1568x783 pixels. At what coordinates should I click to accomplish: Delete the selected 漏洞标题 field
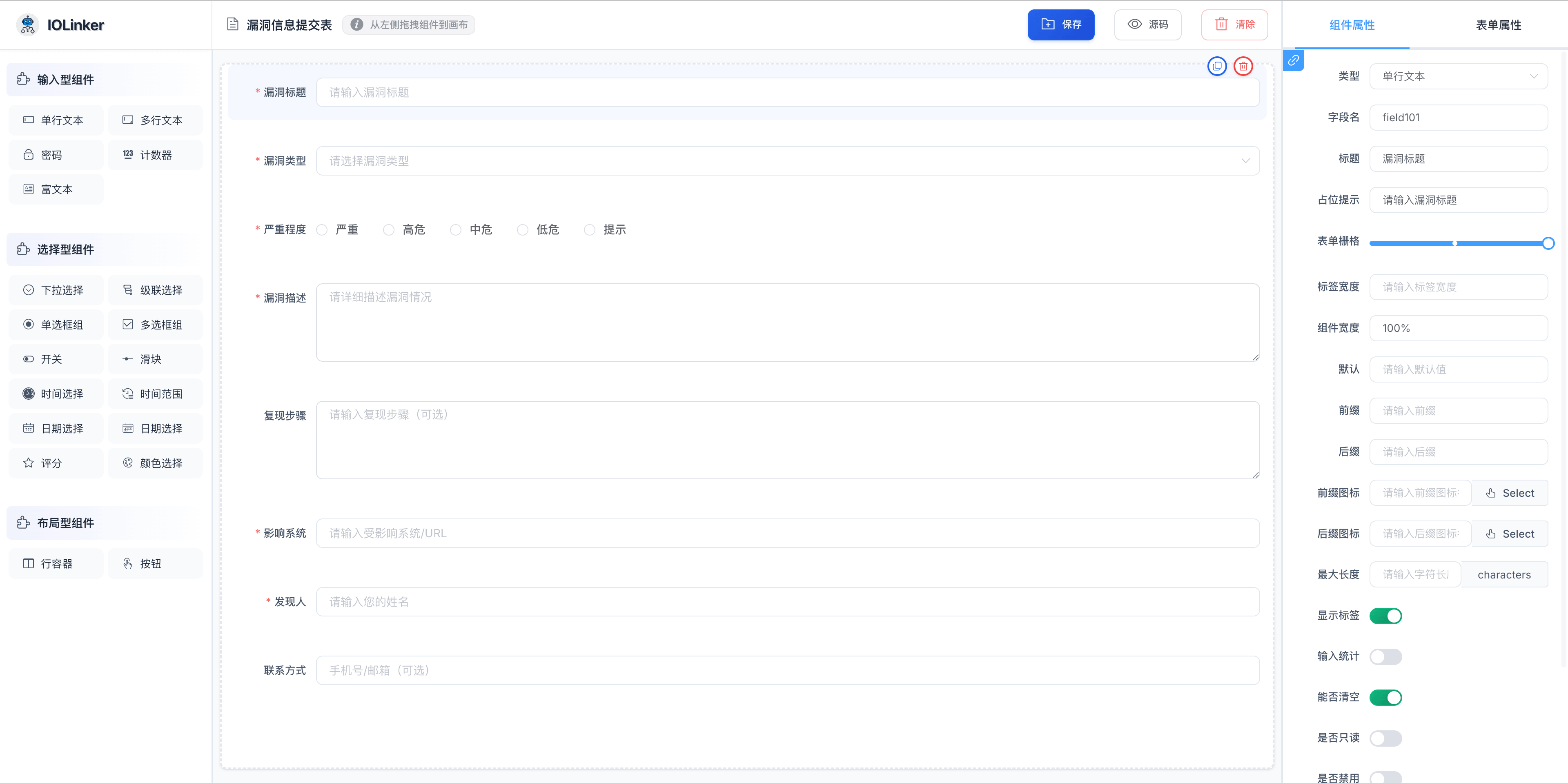tap(1243, 66)
